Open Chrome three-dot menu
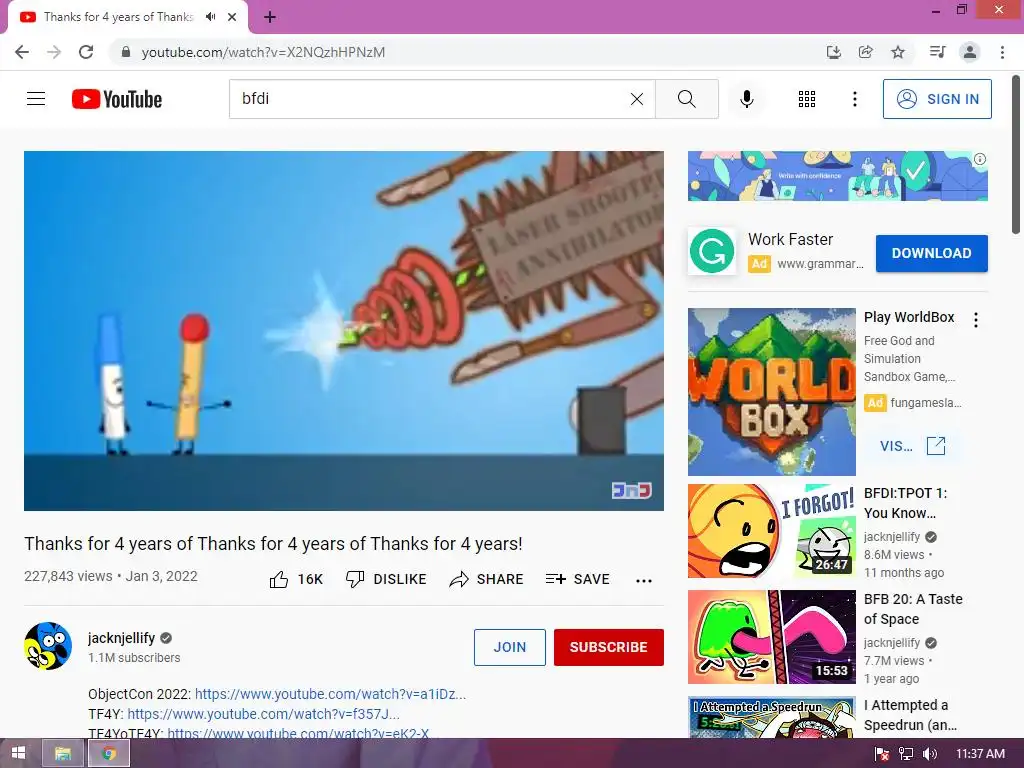 (1002, 52)
